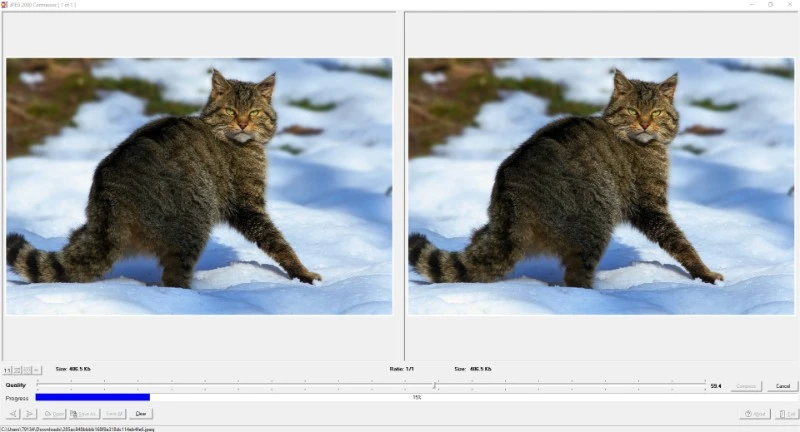This screenshot has height=432, width=800.
Task: Click the second zoom button beside 1:1
Action: 17,370
